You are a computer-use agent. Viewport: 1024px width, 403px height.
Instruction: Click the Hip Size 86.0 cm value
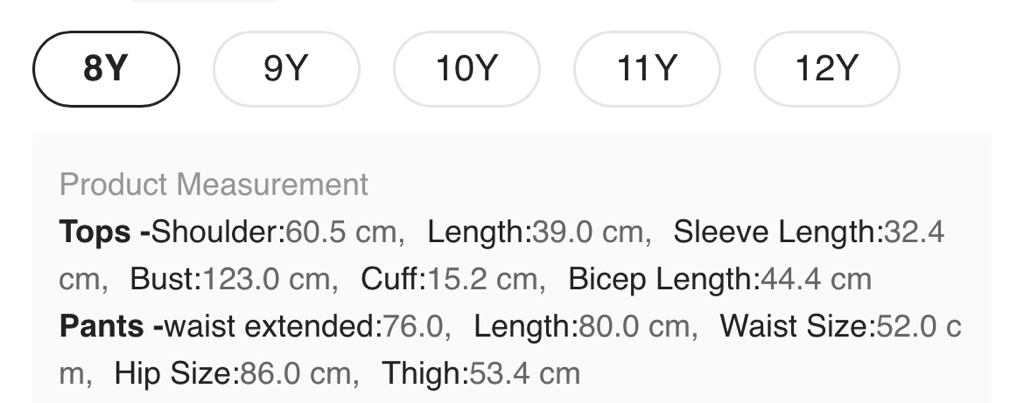pos(237,373)
